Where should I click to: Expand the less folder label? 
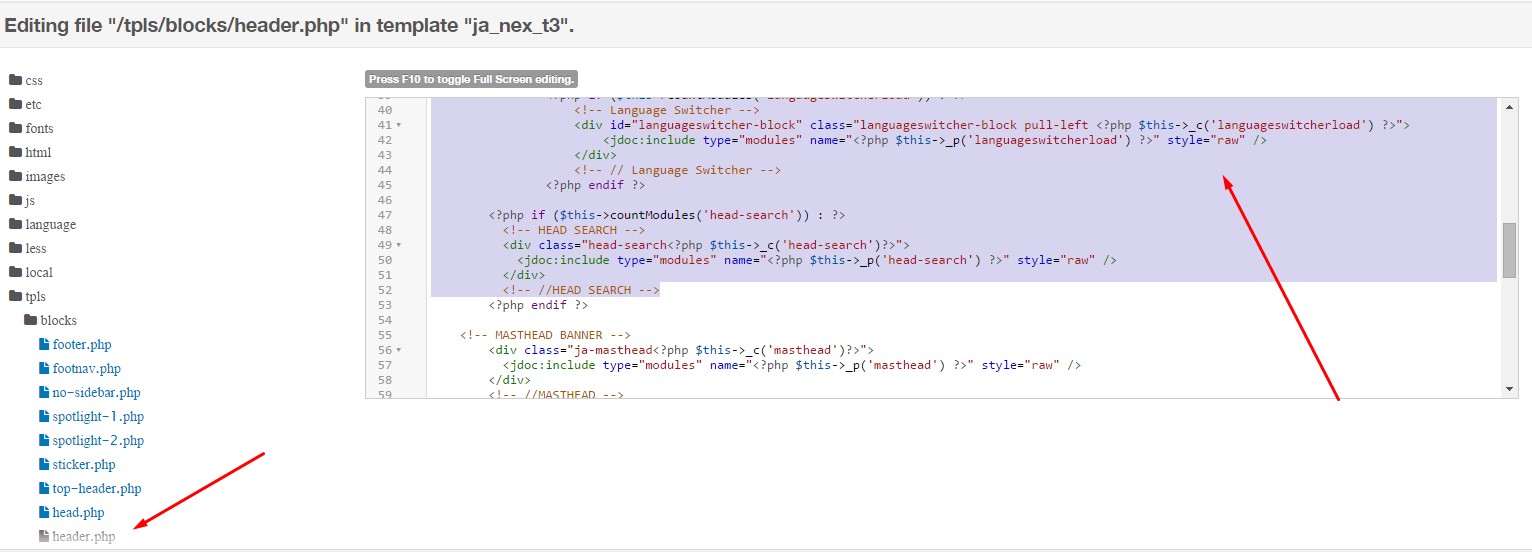[x=36, y=249]
